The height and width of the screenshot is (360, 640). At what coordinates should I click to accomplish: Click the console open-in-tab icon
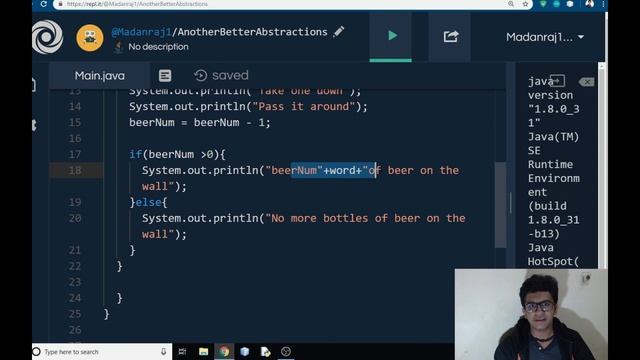pos(558,81)
